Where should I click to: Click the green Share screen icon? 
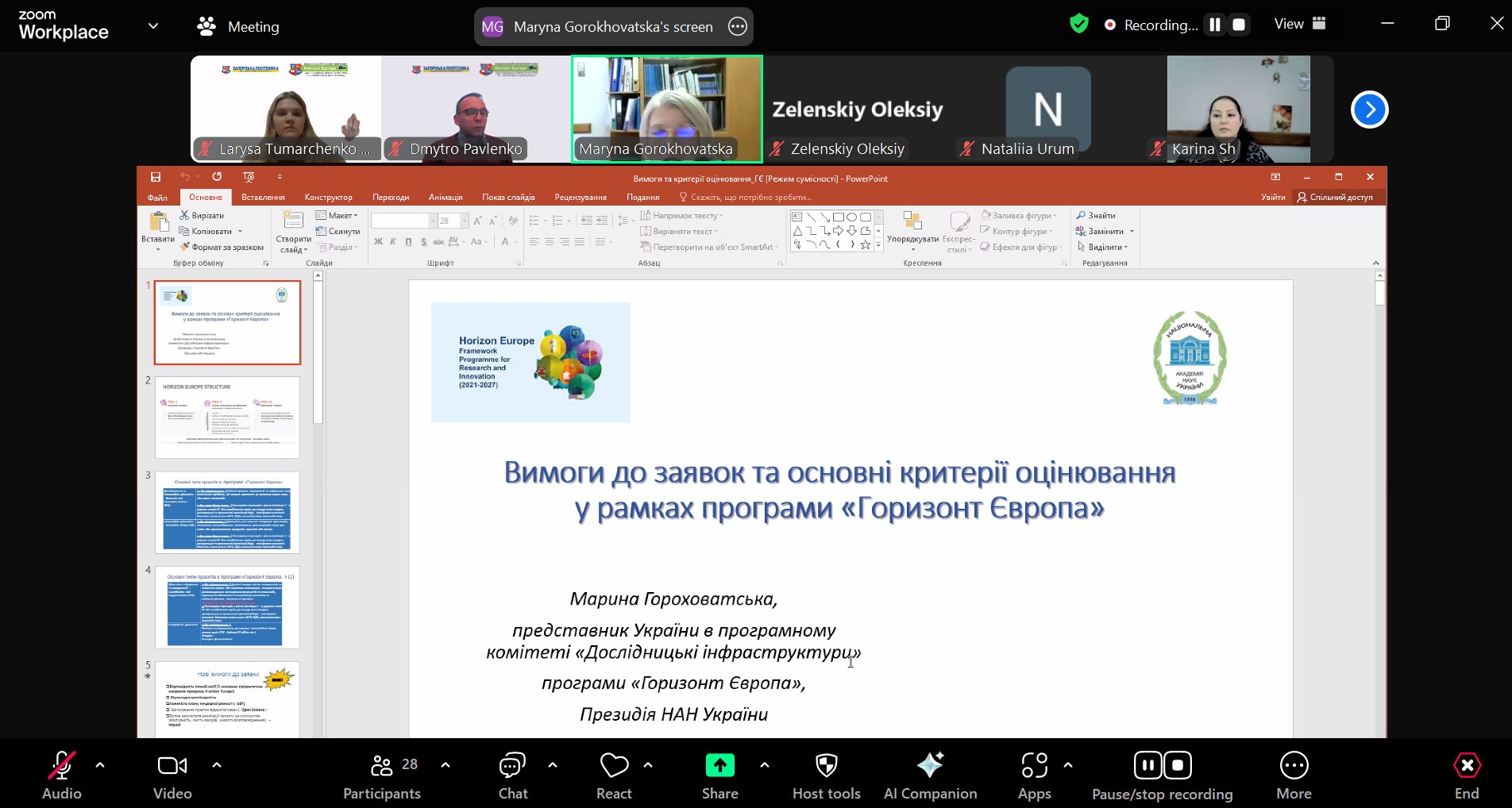pyautogui.click(x=719, y=766)
